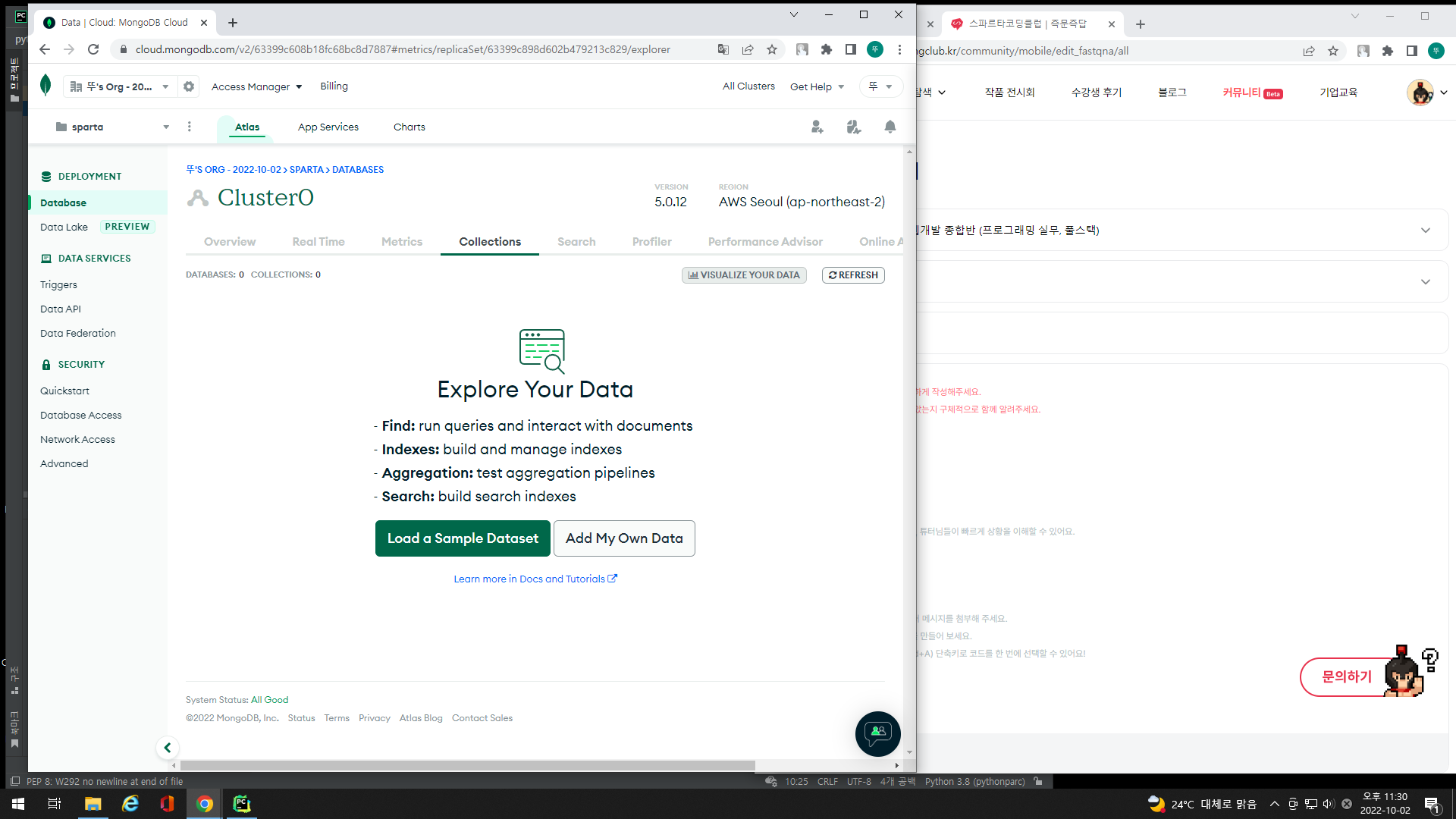Screen dimensions: 1456x819
Task: Switch to App Services tab
Action: coord(328,127)
